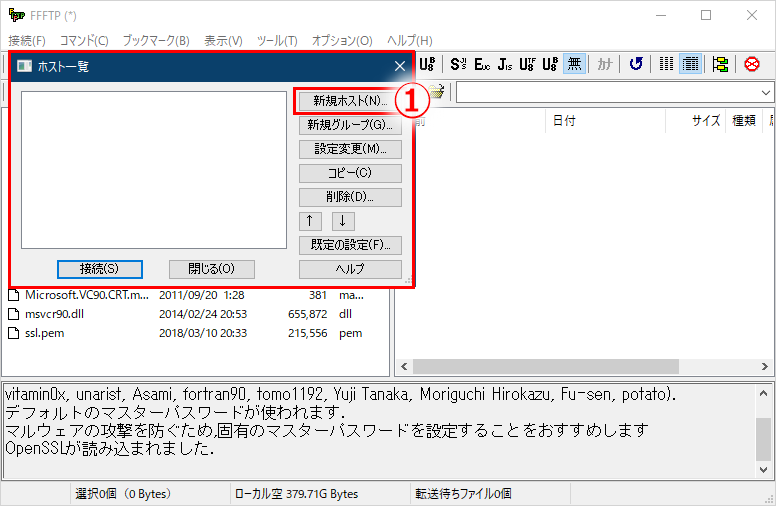Open the オプション(O) menu
This screenshot has height=506, width=776.
(x=341, y=40)
